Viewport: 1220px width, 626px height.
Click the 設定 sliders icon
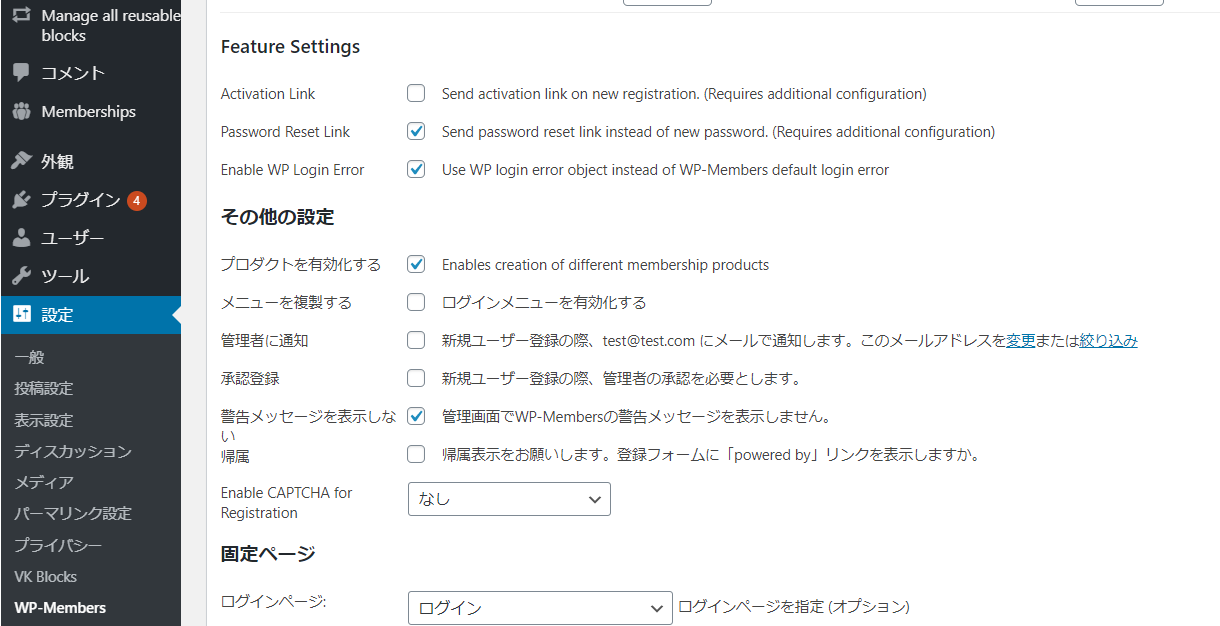tap(21, 314)
